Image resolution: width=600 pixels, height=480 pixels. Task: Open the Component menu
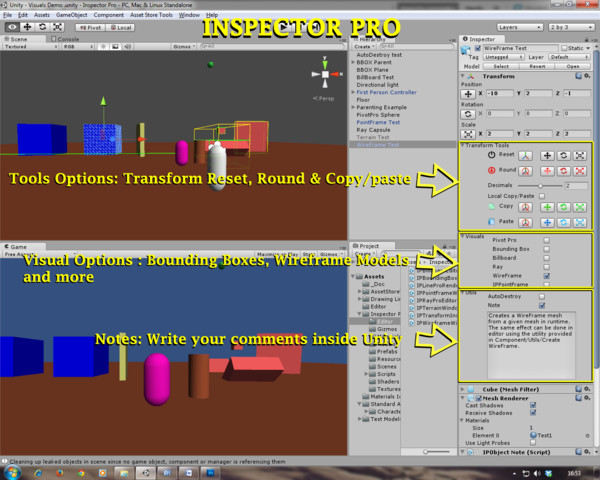[x=109, y=15]
